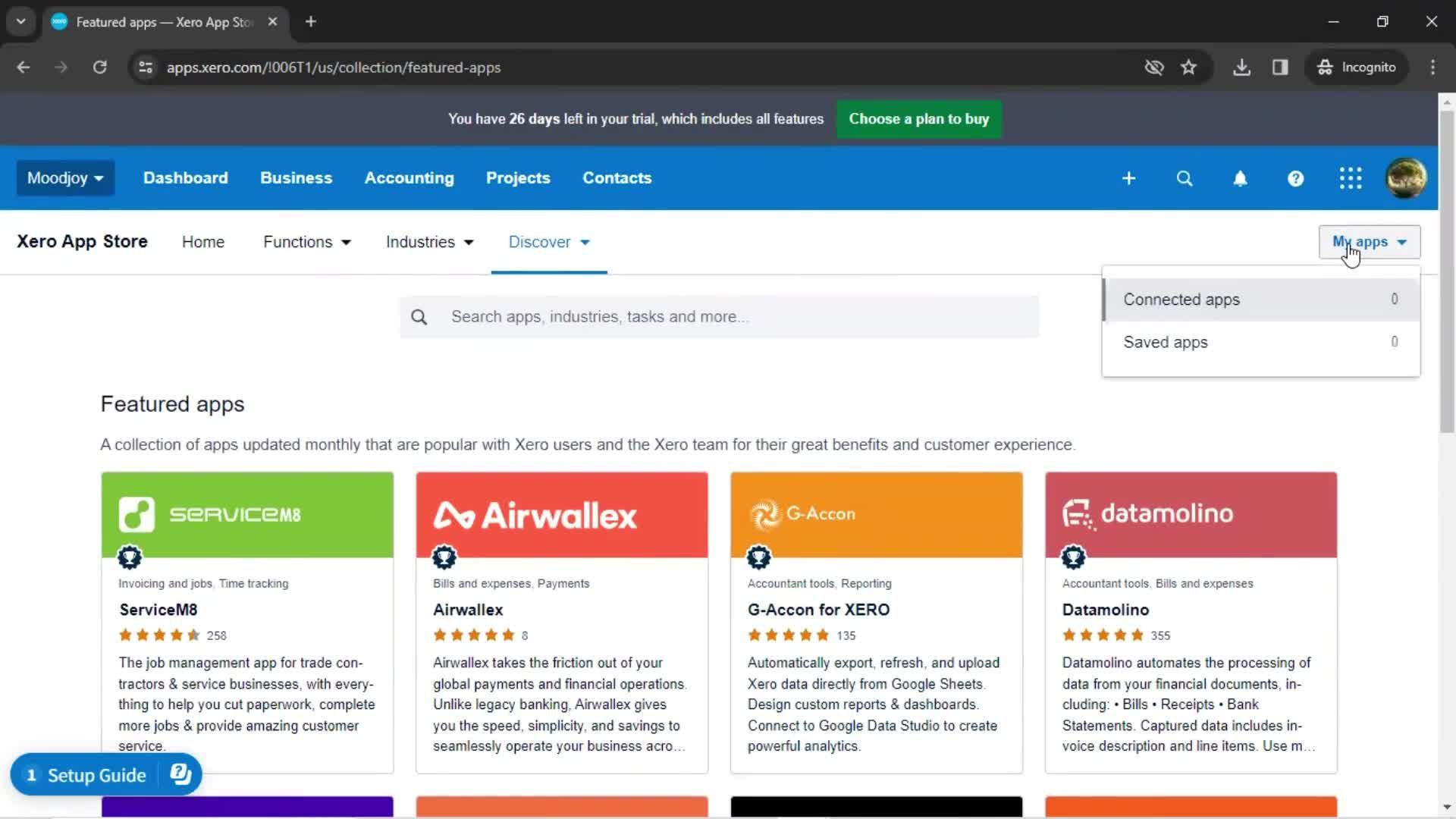
Task: Click the Datamolino award badge icon
Action: pos(1073,557)
